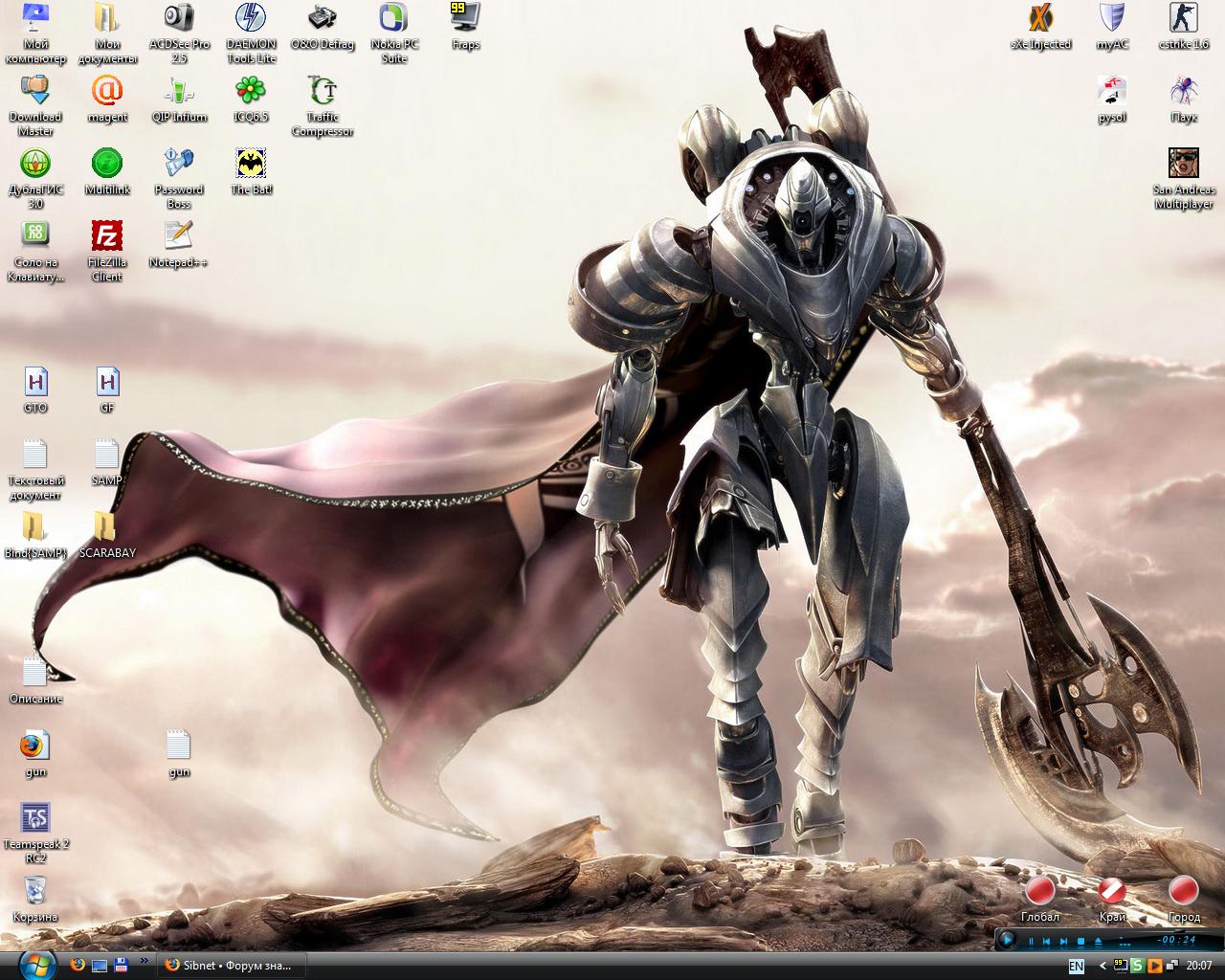Viewport: 1225px width, 980px height.
Task: Stop playback in the media toolbar
Action: point(1080,942)
